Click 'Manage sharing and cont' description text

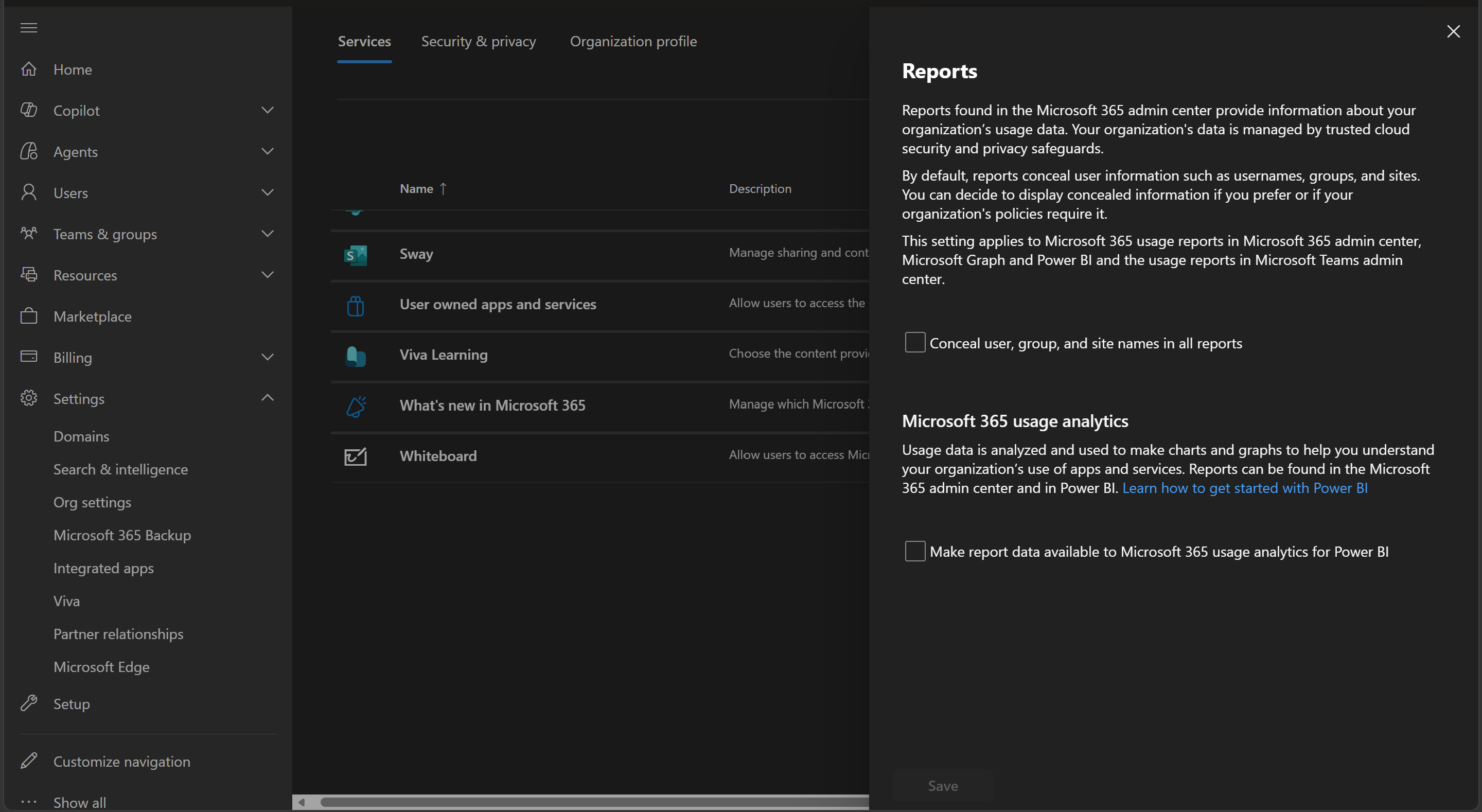[x=799, y=253]
